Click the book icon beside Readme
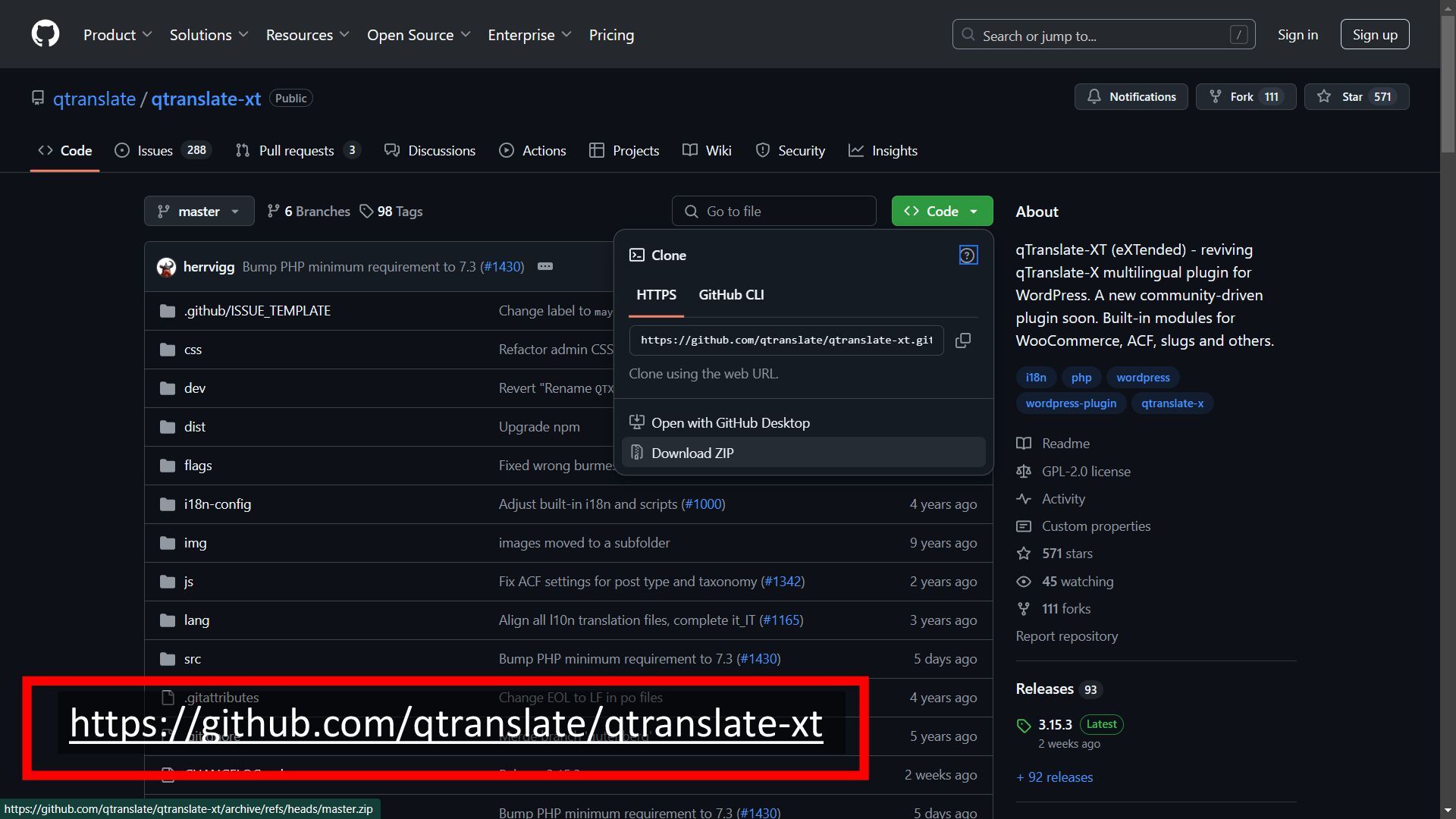The height and width of the screenshot is (819, 1456). coord(1024,444)
